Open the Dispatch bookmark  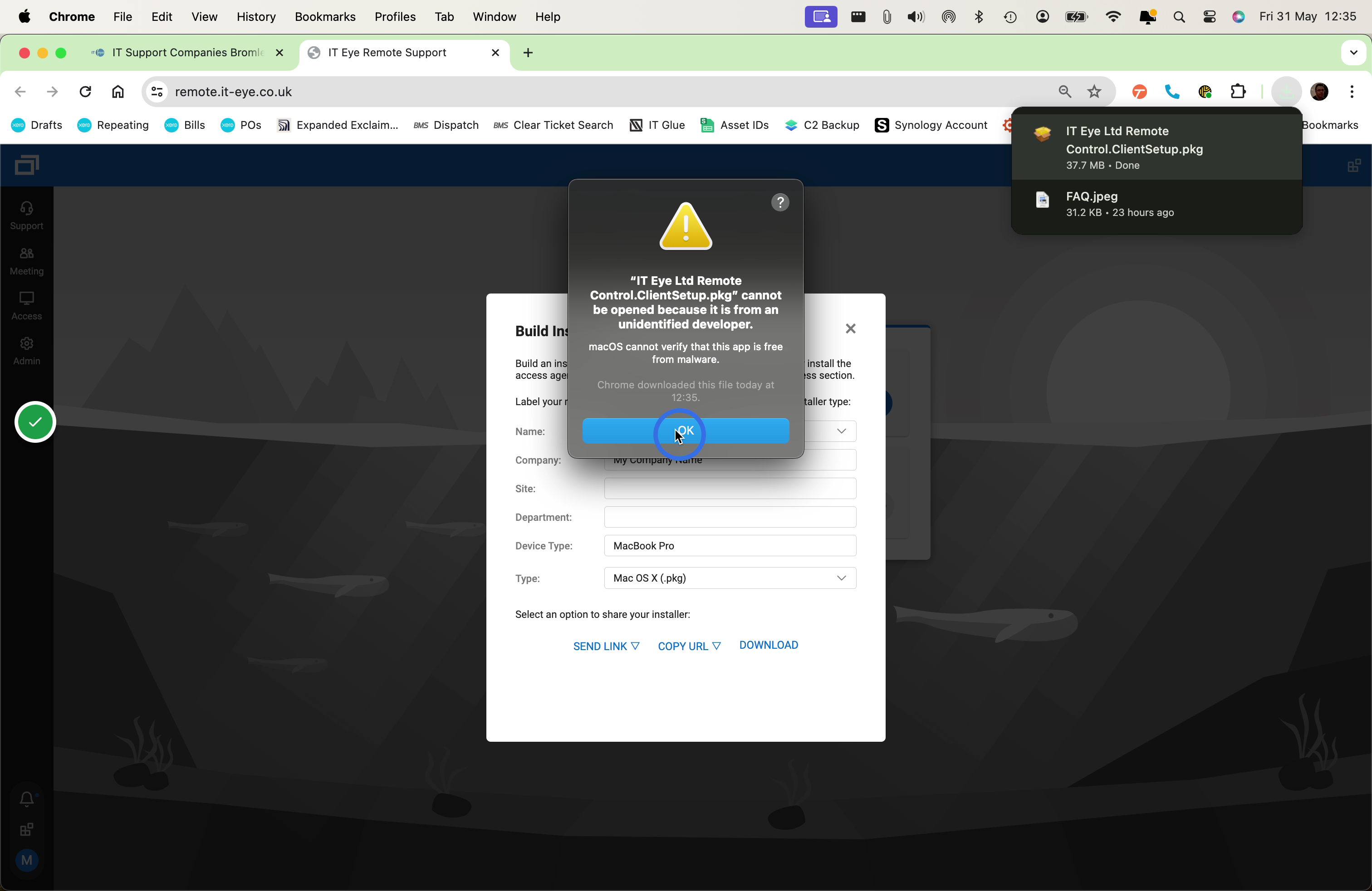446,125
